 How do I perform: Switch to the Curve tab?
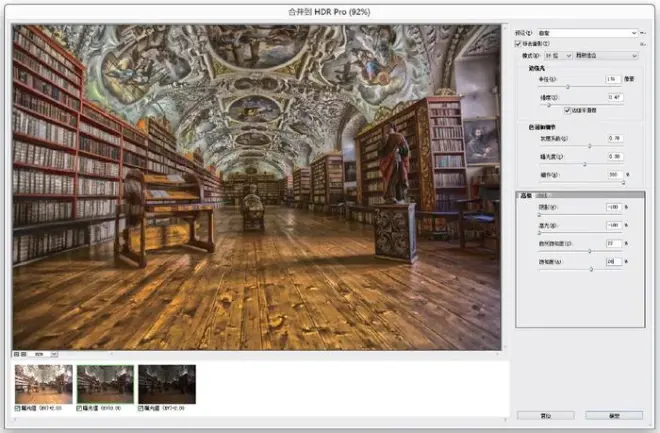pos(542,196)
